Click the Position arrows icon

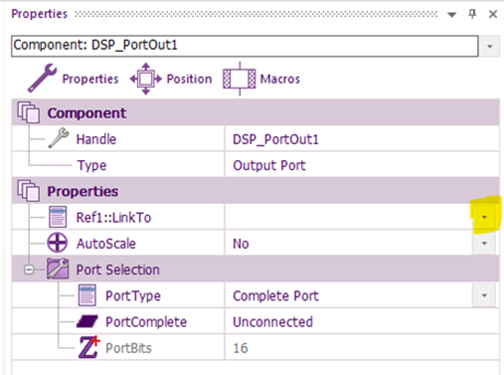coord(146,79)
